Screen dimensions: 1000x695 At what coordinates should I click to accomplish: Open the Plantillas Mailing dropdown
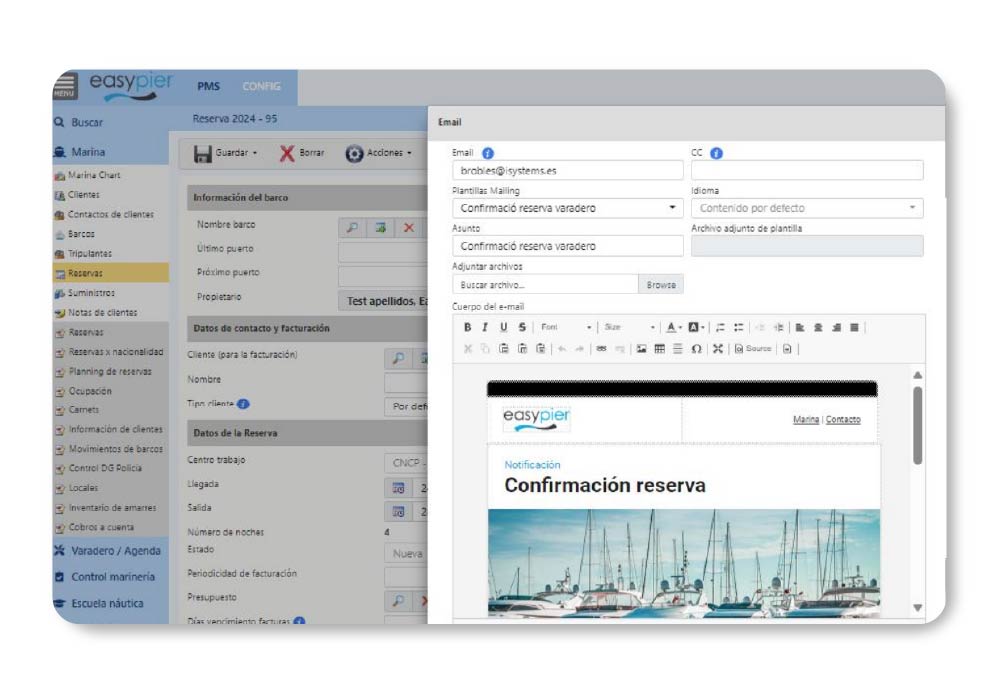coord(567,208)
